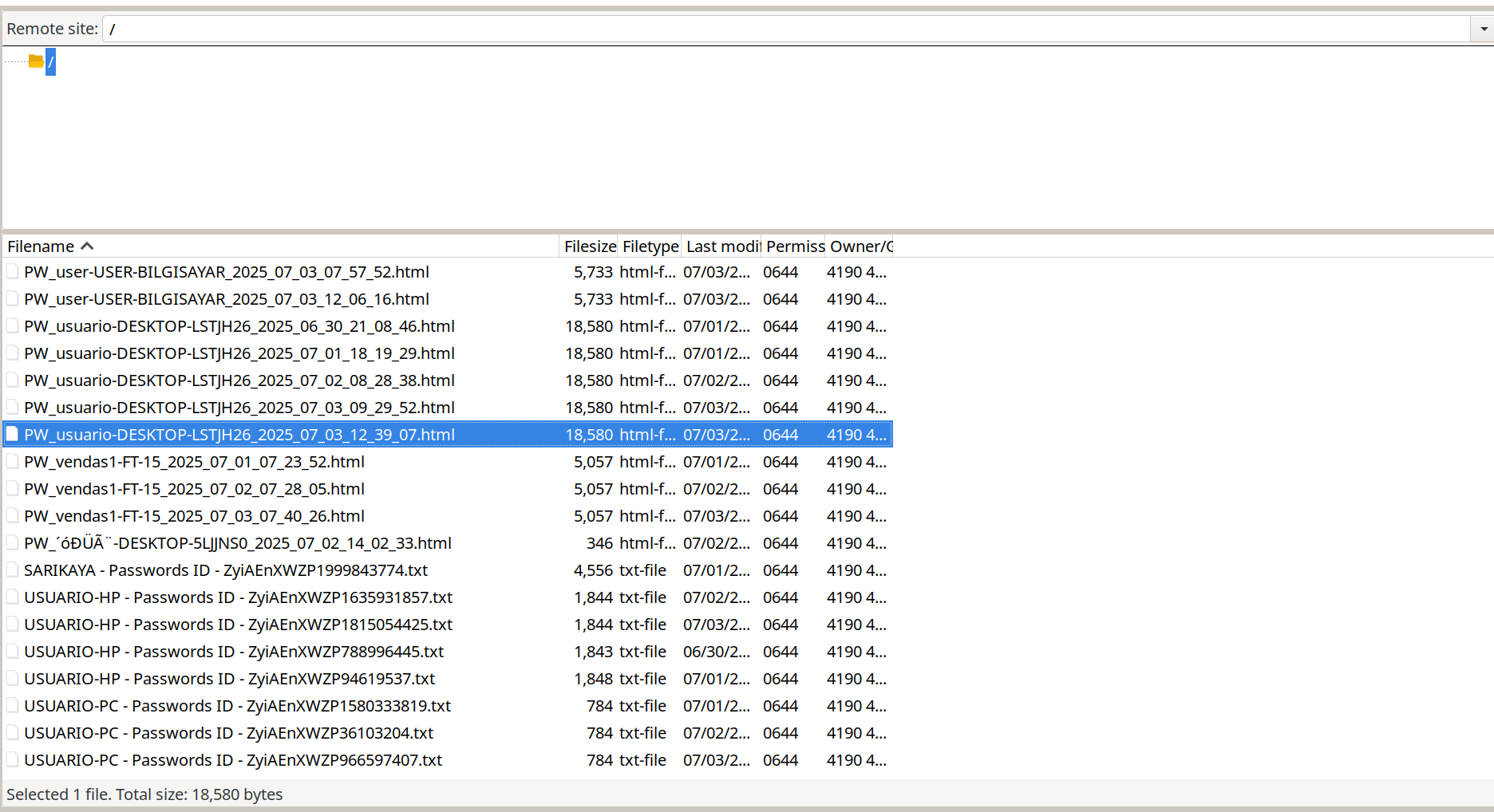This screenshot has width=1494, height=812.
Task: Click filesize 4,556 in the SARIKAYA row
Action: point(593,570)
